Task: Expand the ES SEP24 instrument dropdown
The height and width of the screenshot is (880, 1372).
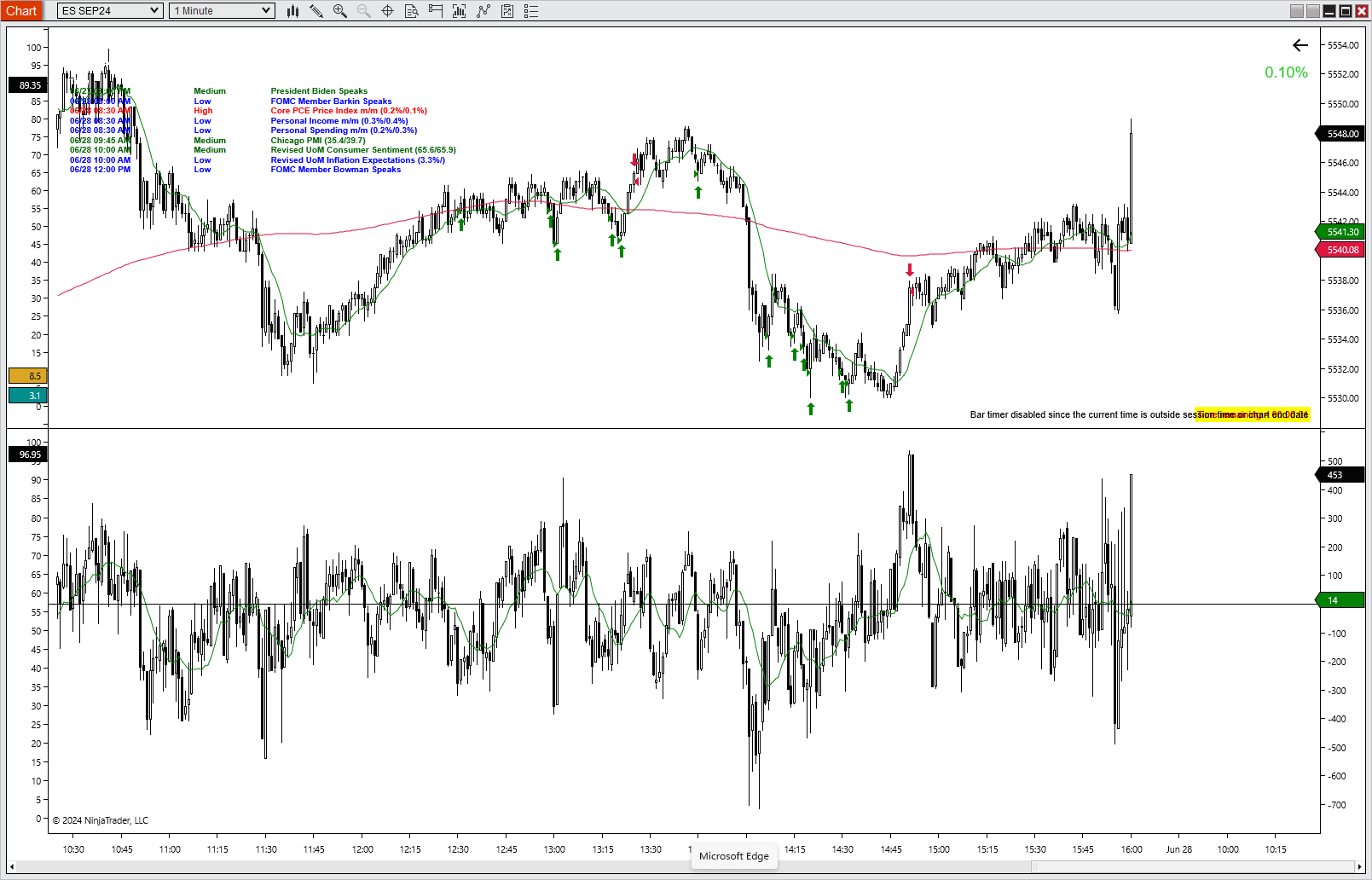Action: pyautogui.click(x=110, y=11)
